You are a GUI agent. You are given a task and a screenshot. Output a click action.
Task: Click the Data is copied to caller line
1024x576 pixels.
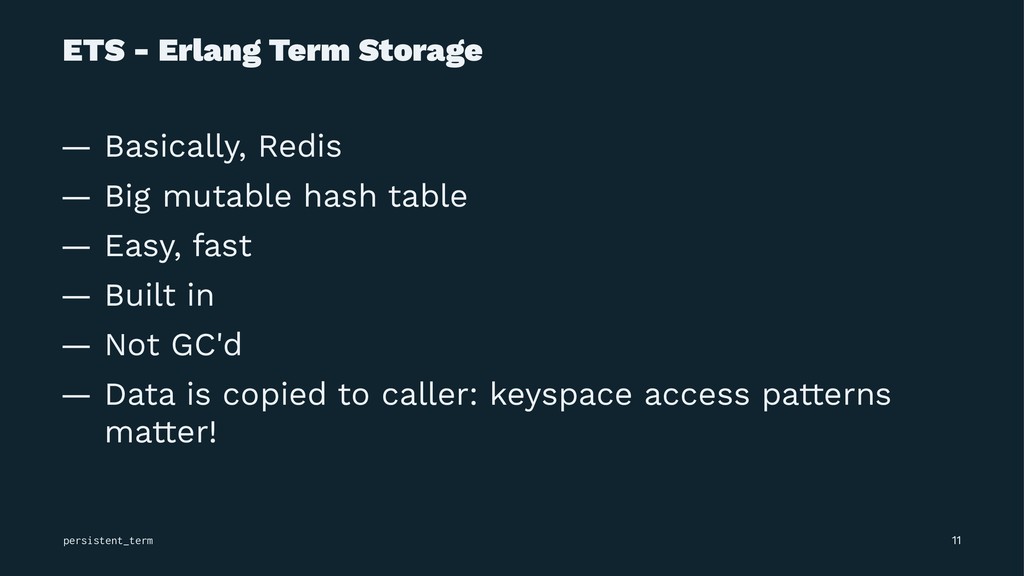pyautogui.click(x=498, y=394)
